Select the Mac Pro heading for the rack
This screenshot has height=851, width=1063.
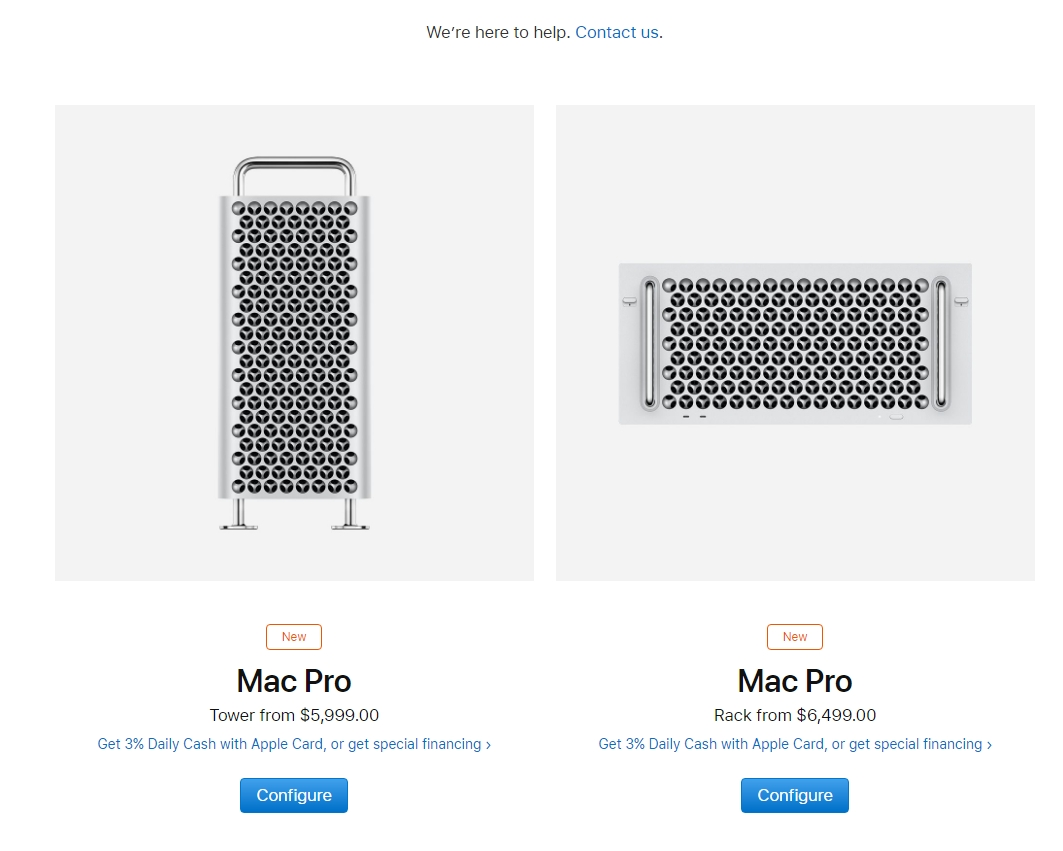click(x=795, y=681)
